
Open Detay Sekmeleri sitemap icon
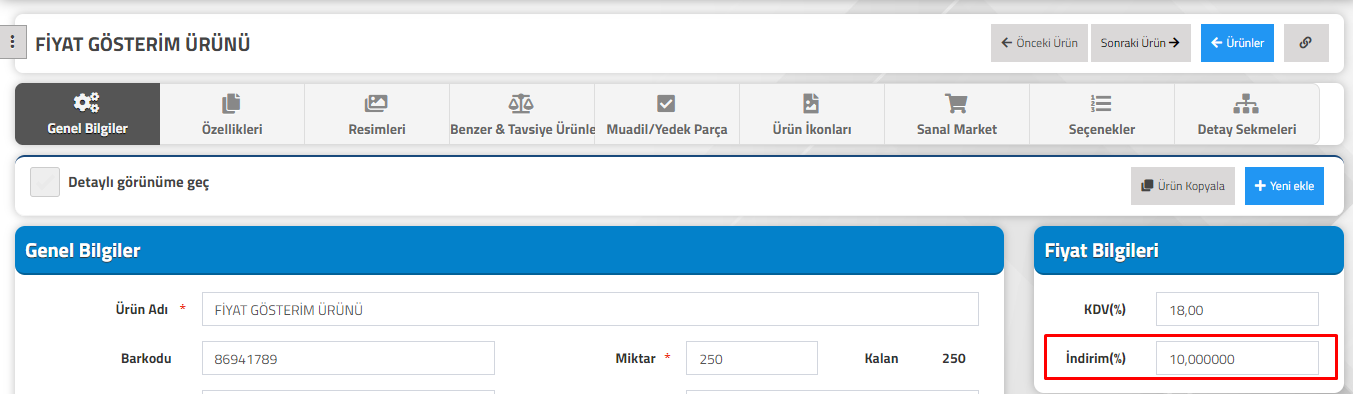(1246, 103)
